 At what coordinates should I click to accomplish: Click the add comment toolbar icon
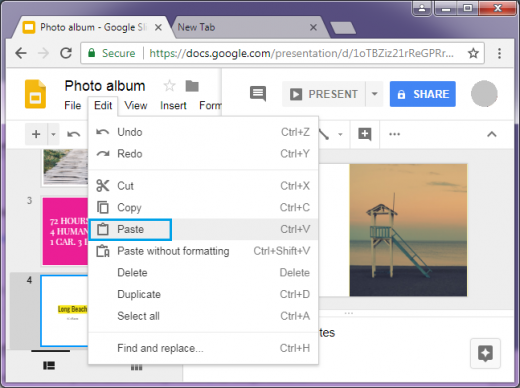click(x=365, y=134)
